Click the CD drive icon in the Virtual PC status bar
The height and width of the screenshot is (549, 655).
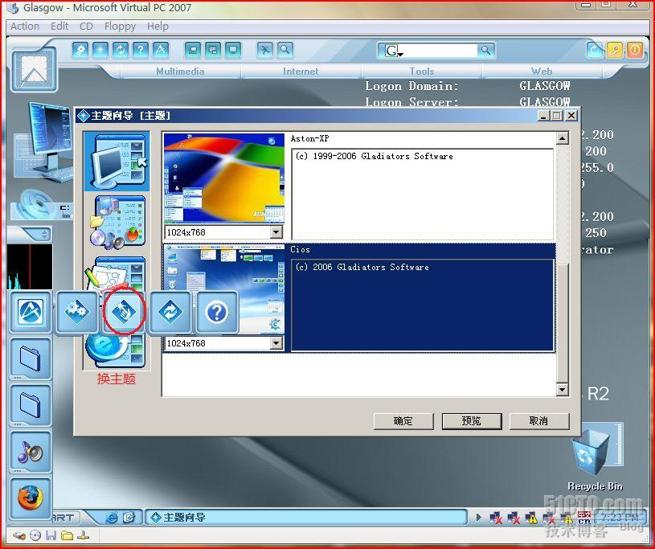tap(36, 535)
